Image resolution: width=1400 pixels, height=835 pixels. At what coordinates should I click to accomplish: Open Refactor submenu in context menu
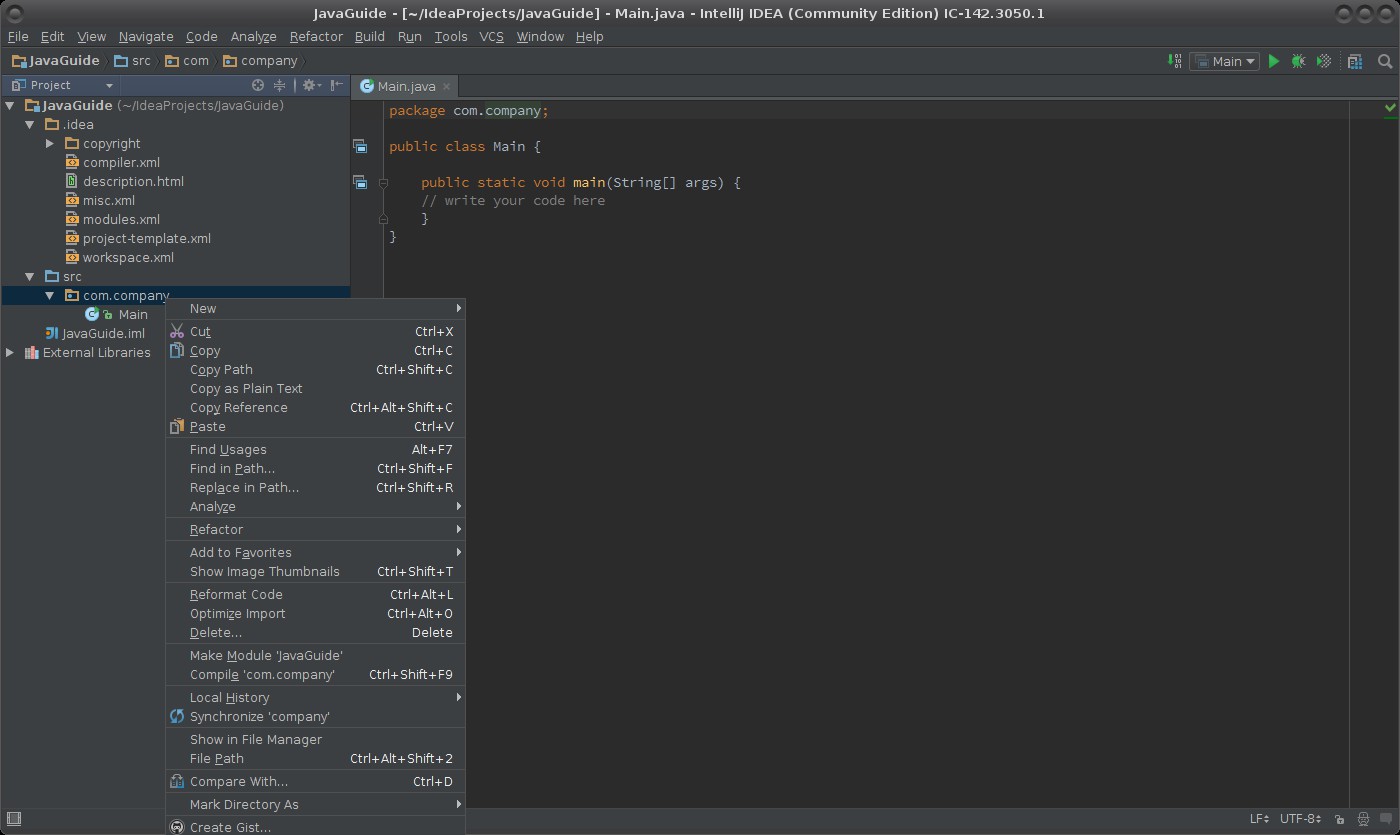(315, 529)
